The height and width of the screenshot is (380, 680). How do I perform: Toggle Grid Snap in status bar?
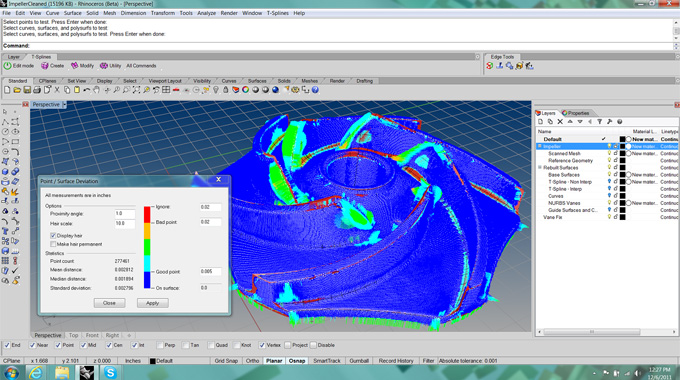click(226, 361)
